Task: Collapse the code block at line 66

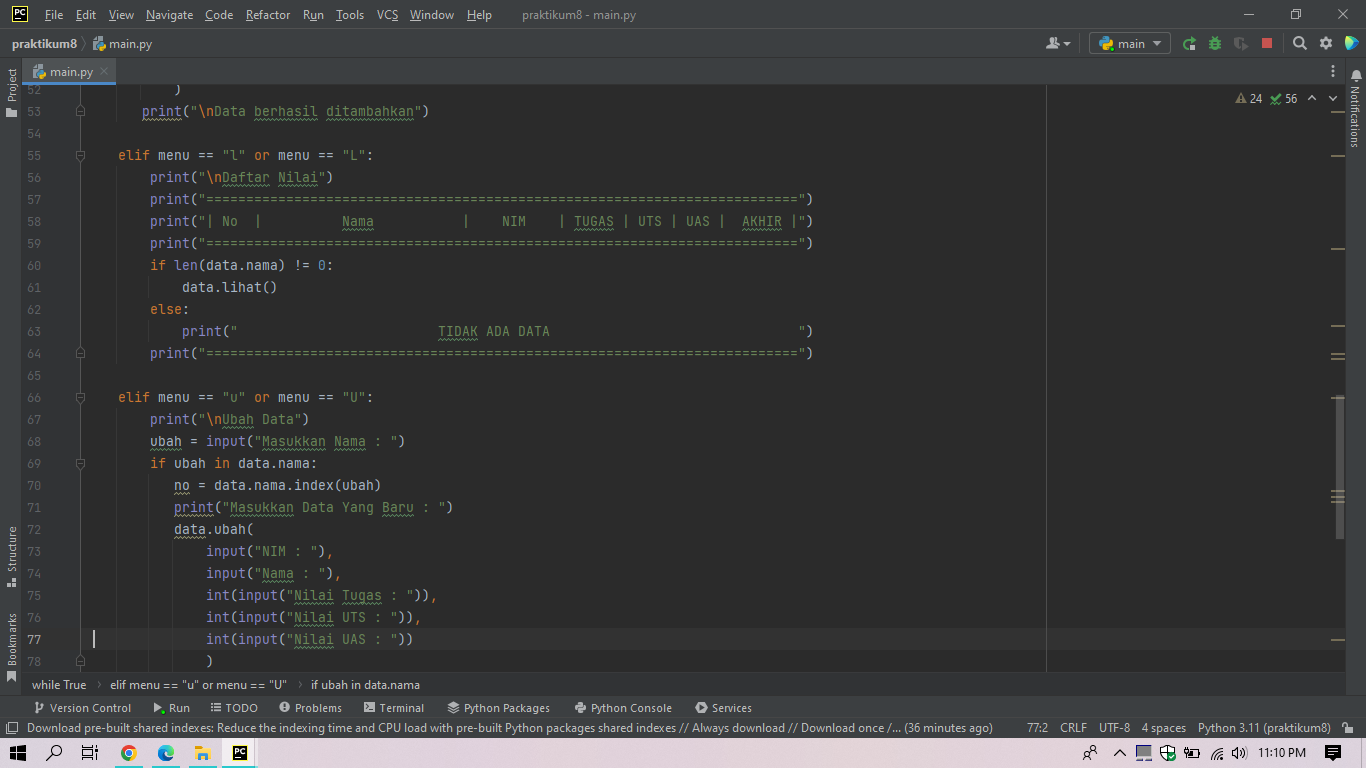Action: pos(80,398)
